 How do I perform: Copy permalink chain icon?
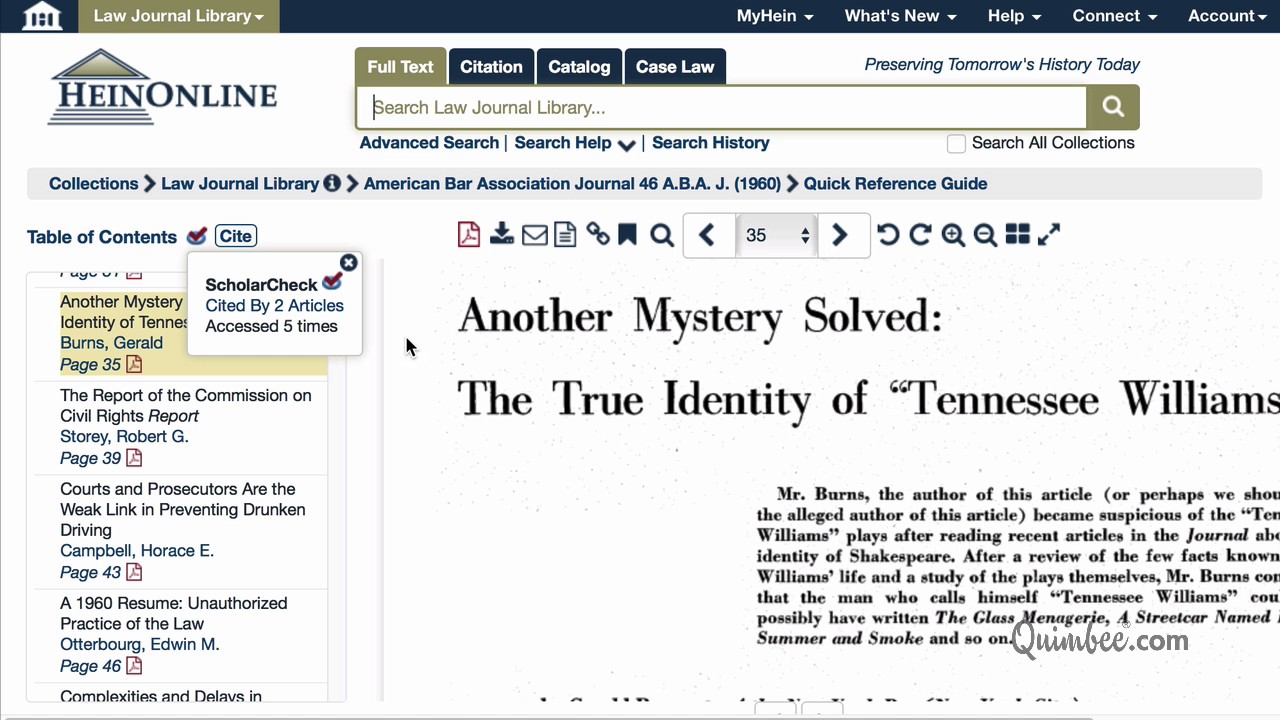598,234
